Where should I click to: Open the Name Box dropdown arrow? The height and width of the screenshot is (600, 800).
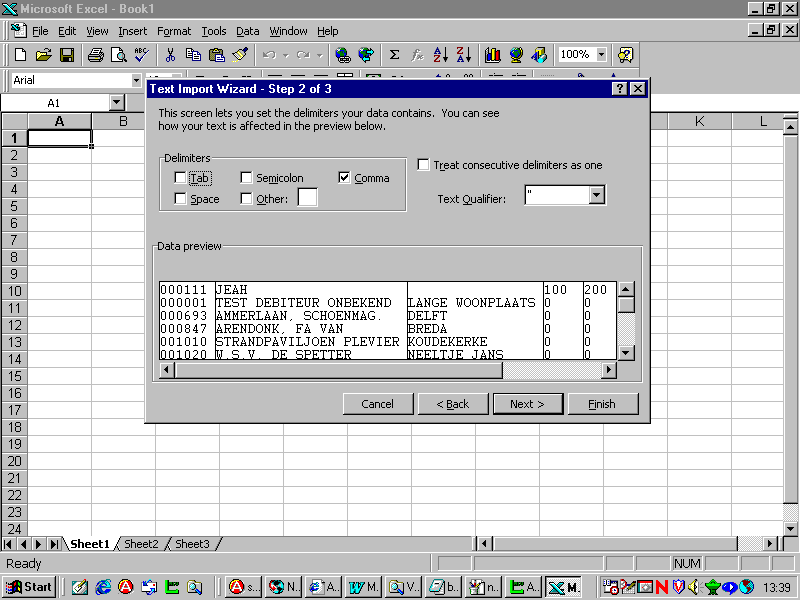(116, 103)
